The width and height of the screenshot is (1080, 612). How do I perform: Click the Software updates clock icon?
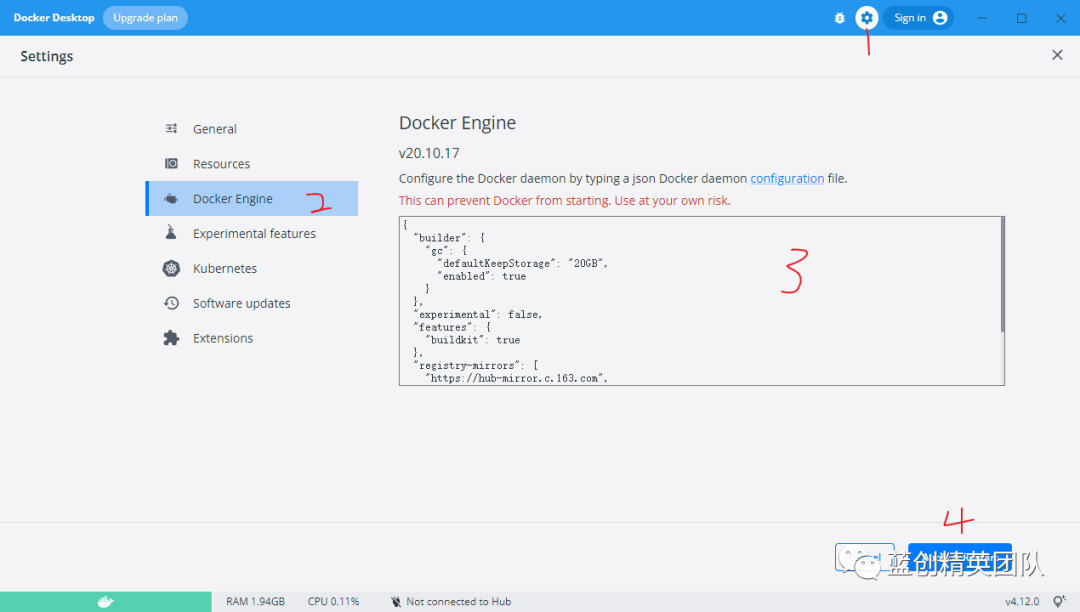[172, 303]
